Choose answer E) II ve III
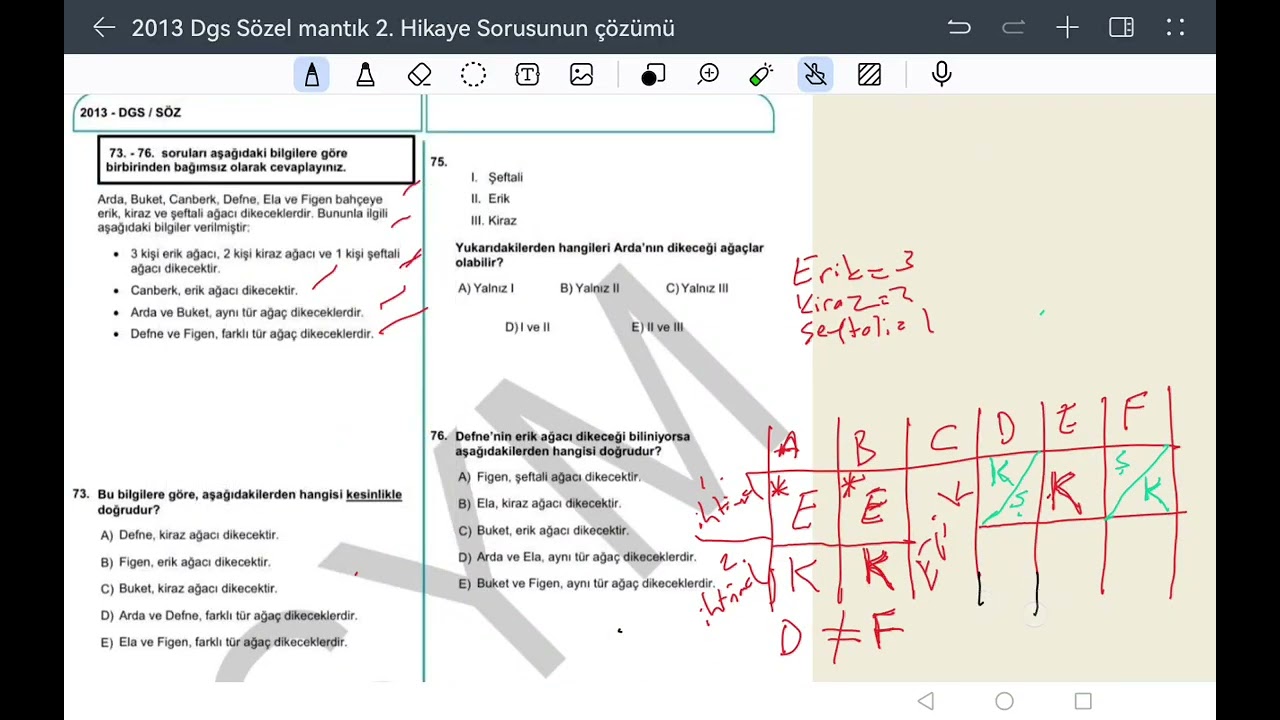1280x720 pixels. tap(657, 327)
